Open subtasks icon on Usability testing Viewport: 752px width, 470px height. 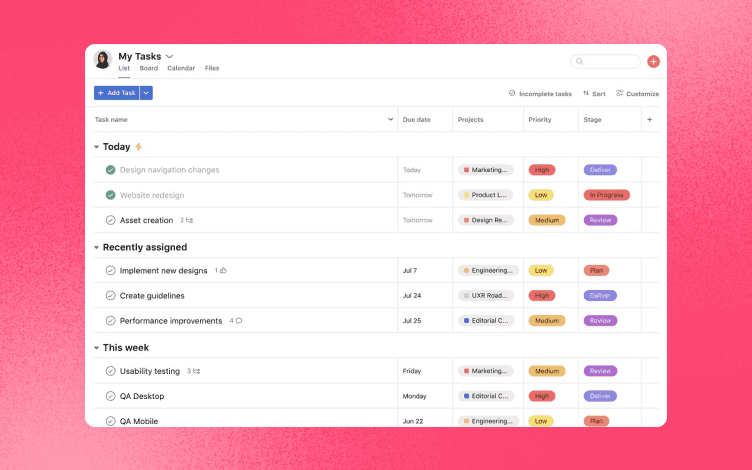point(196,371)
